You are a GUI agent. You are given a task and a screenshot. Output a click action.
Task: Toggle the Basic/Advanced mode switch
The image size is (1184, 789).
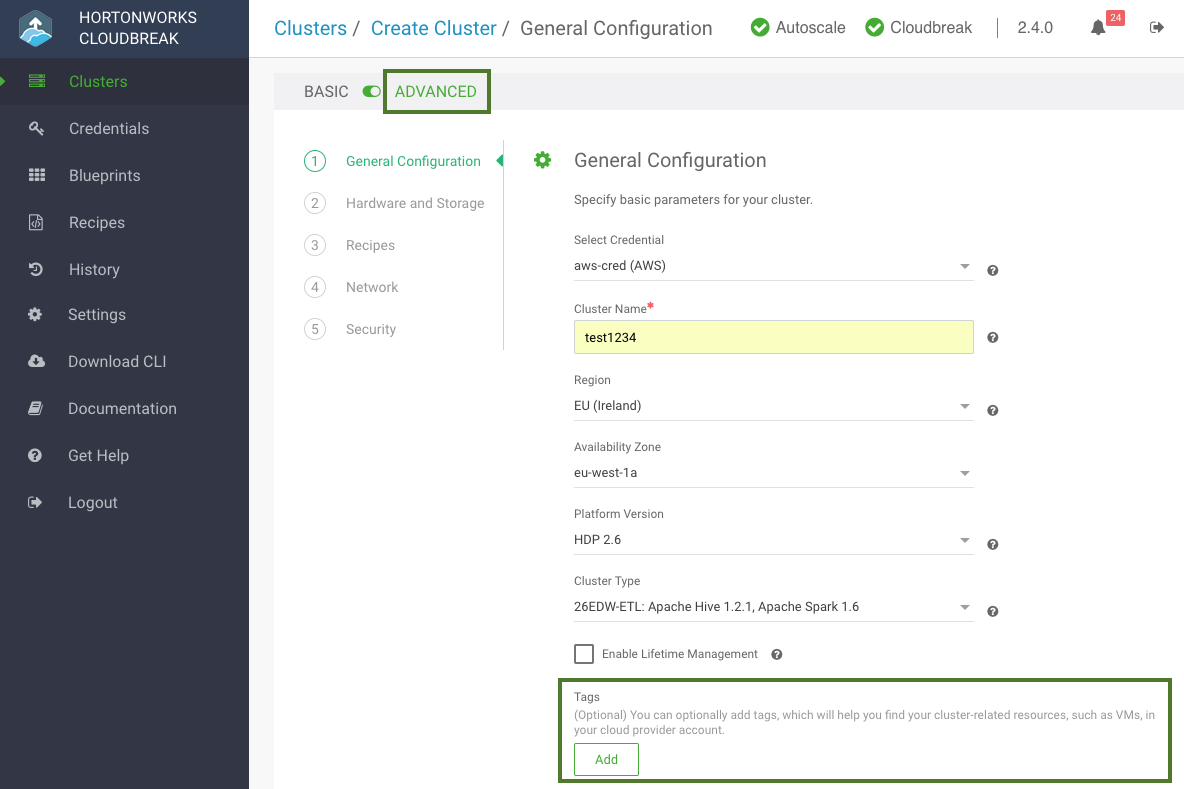371,91
